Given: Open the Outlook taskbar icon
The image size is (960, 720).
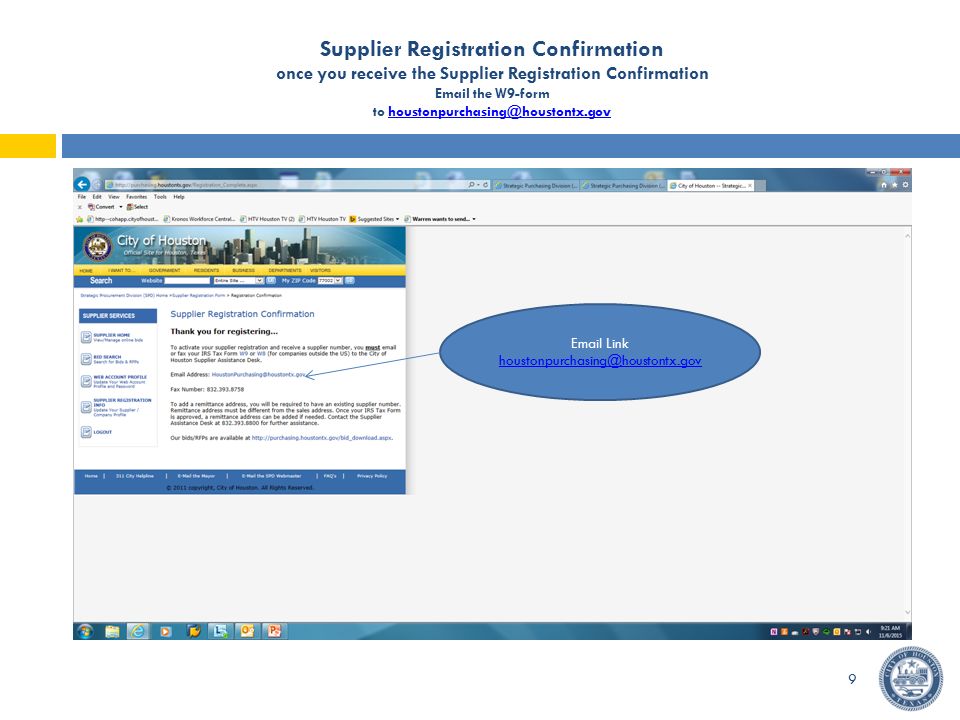Looking at the screenshot, I should tap(247, 631).
